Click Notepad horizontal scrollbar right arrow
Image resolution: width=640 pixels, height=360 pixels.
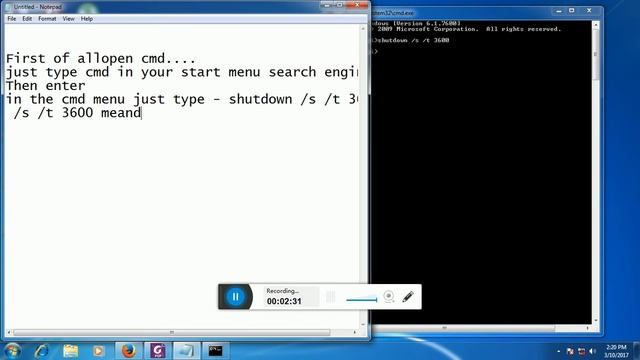[x=354, y=332]
